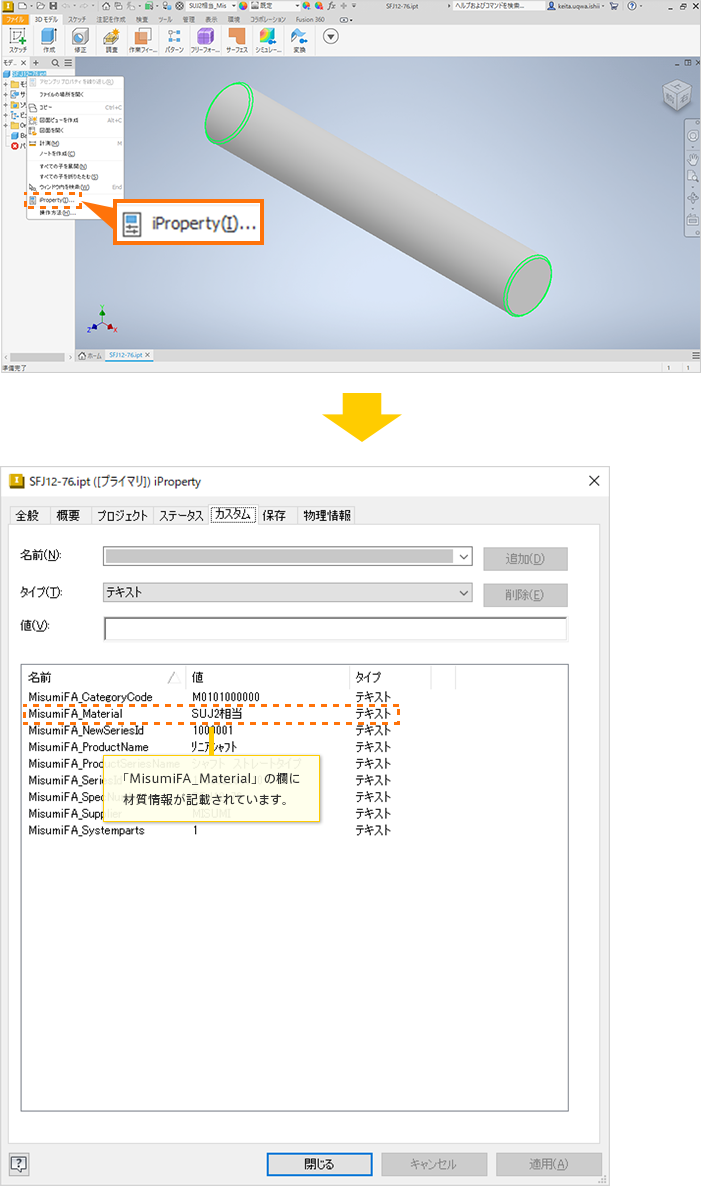Open the サーフェス (Surface) tool

click(x=236, y=38)
